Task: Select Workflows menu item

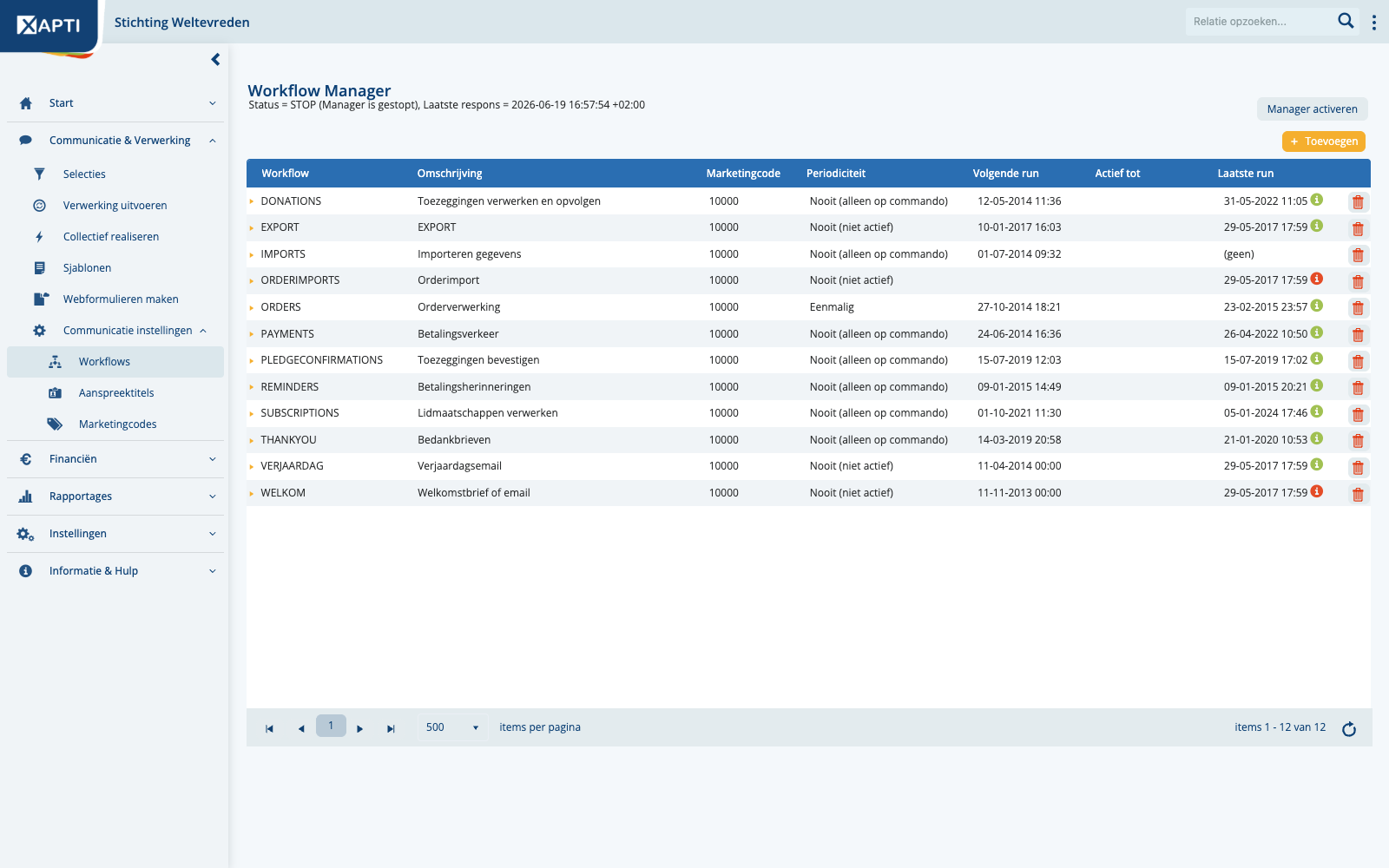Action: [x=115, y=362]
